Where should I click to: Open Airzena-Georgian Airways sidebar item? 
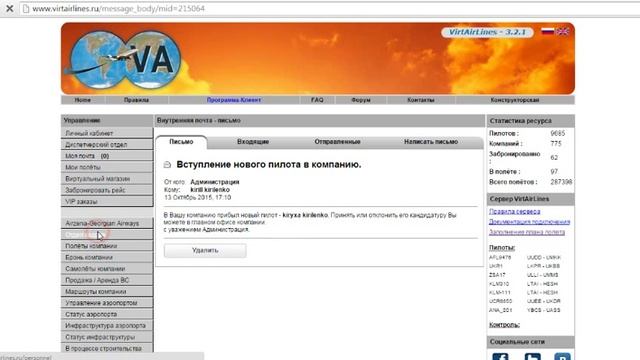pos(107,223)
